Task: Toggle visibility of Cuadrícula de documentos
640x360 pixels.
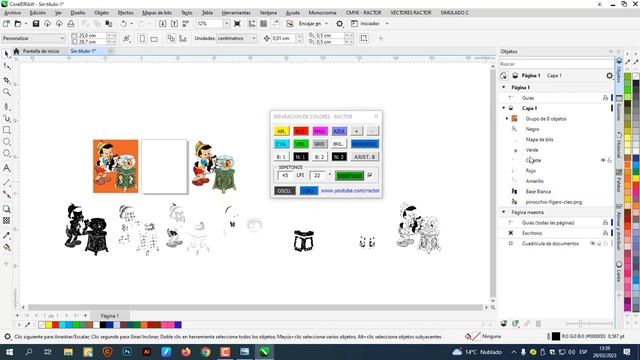Action: click(x=593, y=244)
